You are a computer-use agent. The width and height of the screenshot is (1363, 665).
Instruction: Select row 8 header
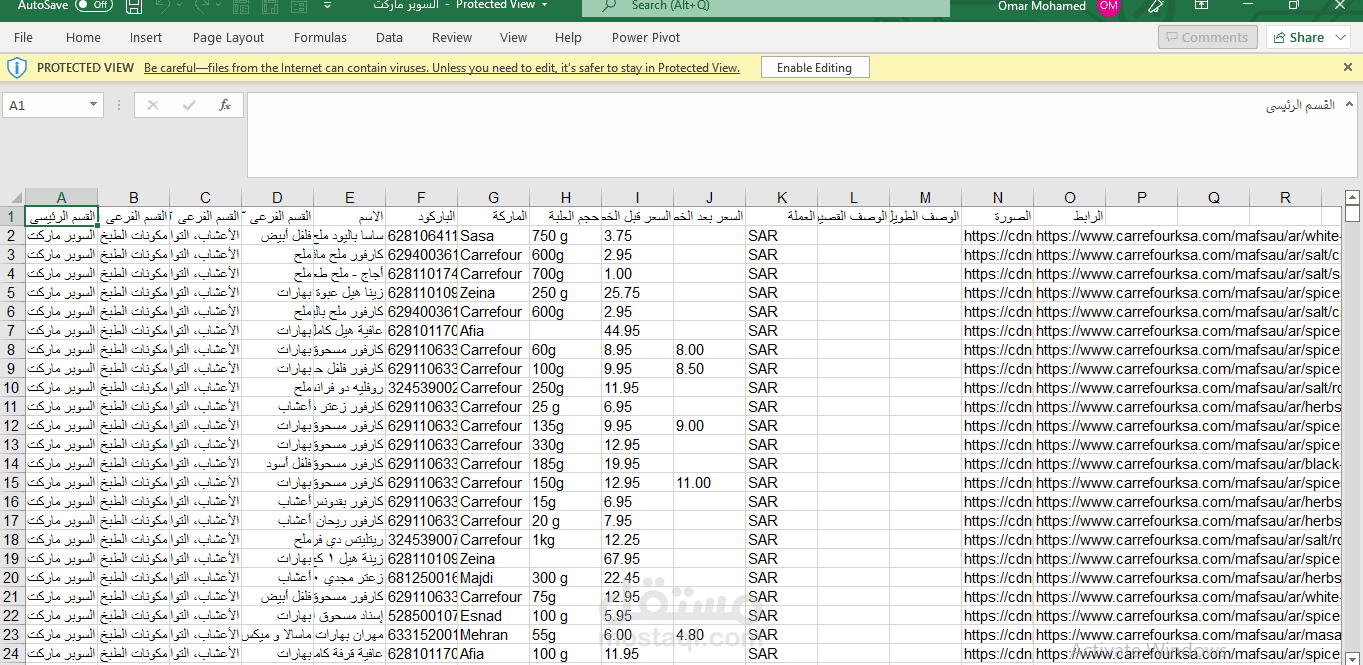point(12,350)
